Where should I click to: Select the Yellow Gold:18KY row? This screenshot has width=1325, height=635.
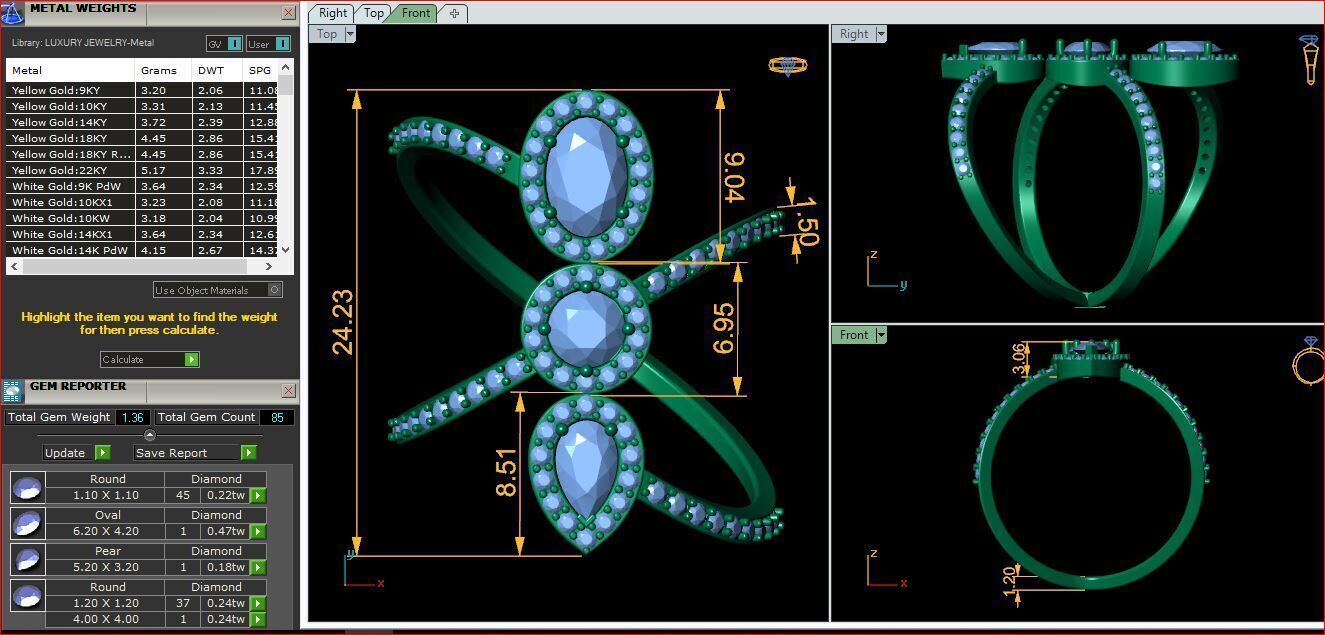[143, 138]
